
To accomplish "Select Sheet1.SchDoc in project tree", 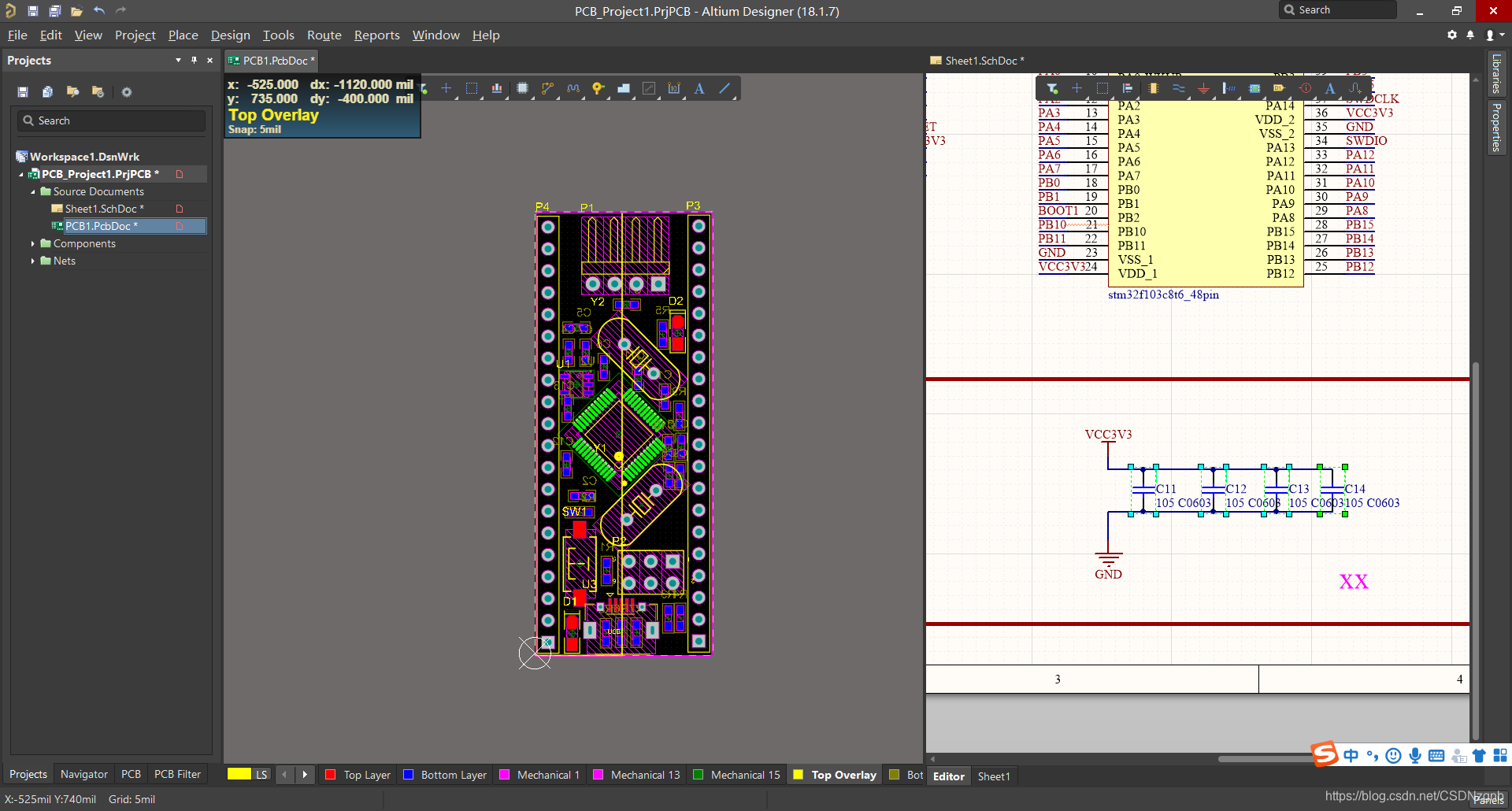I will 104,209.
